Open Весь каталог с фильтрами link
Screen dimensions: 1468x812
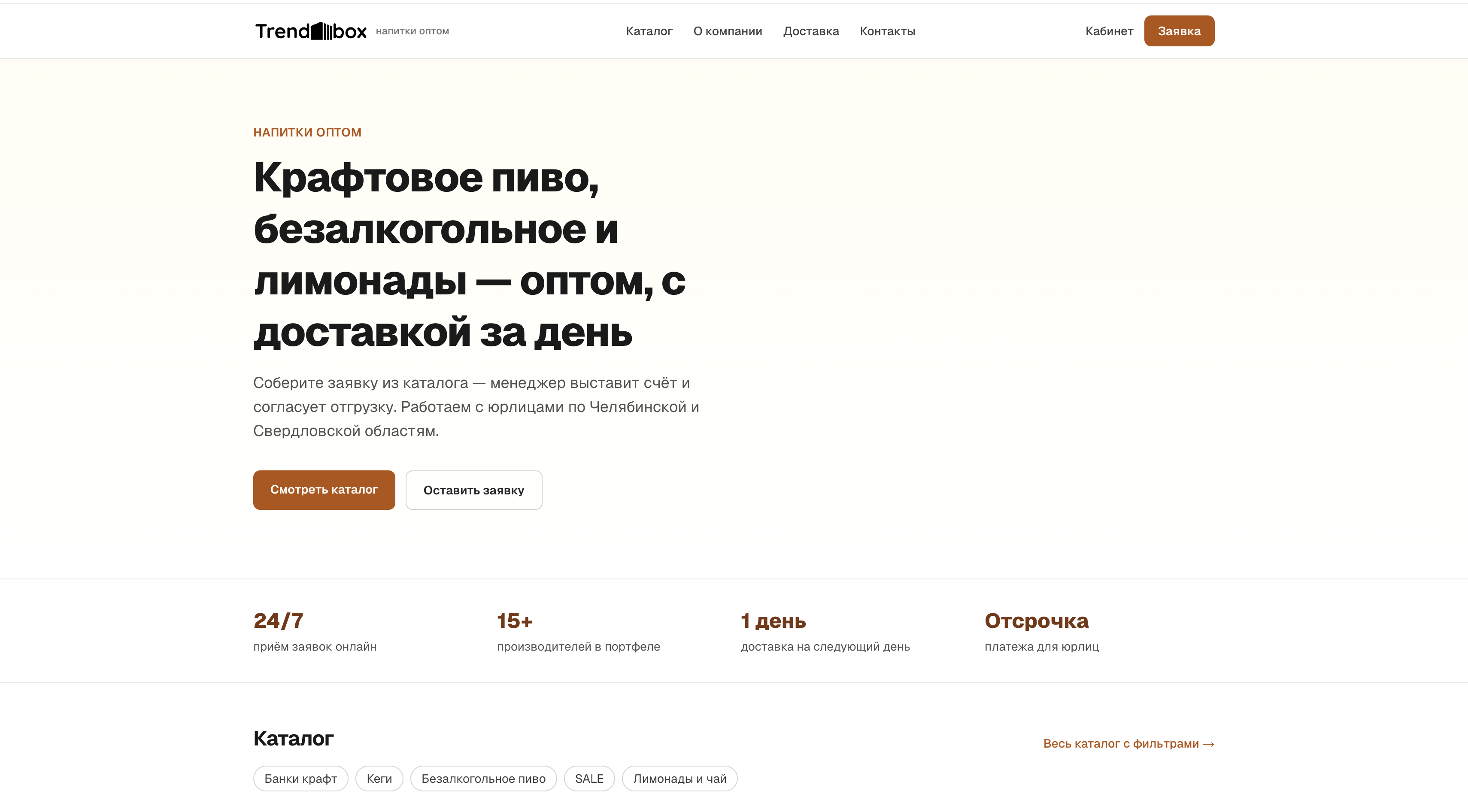tap(1129, 744)
